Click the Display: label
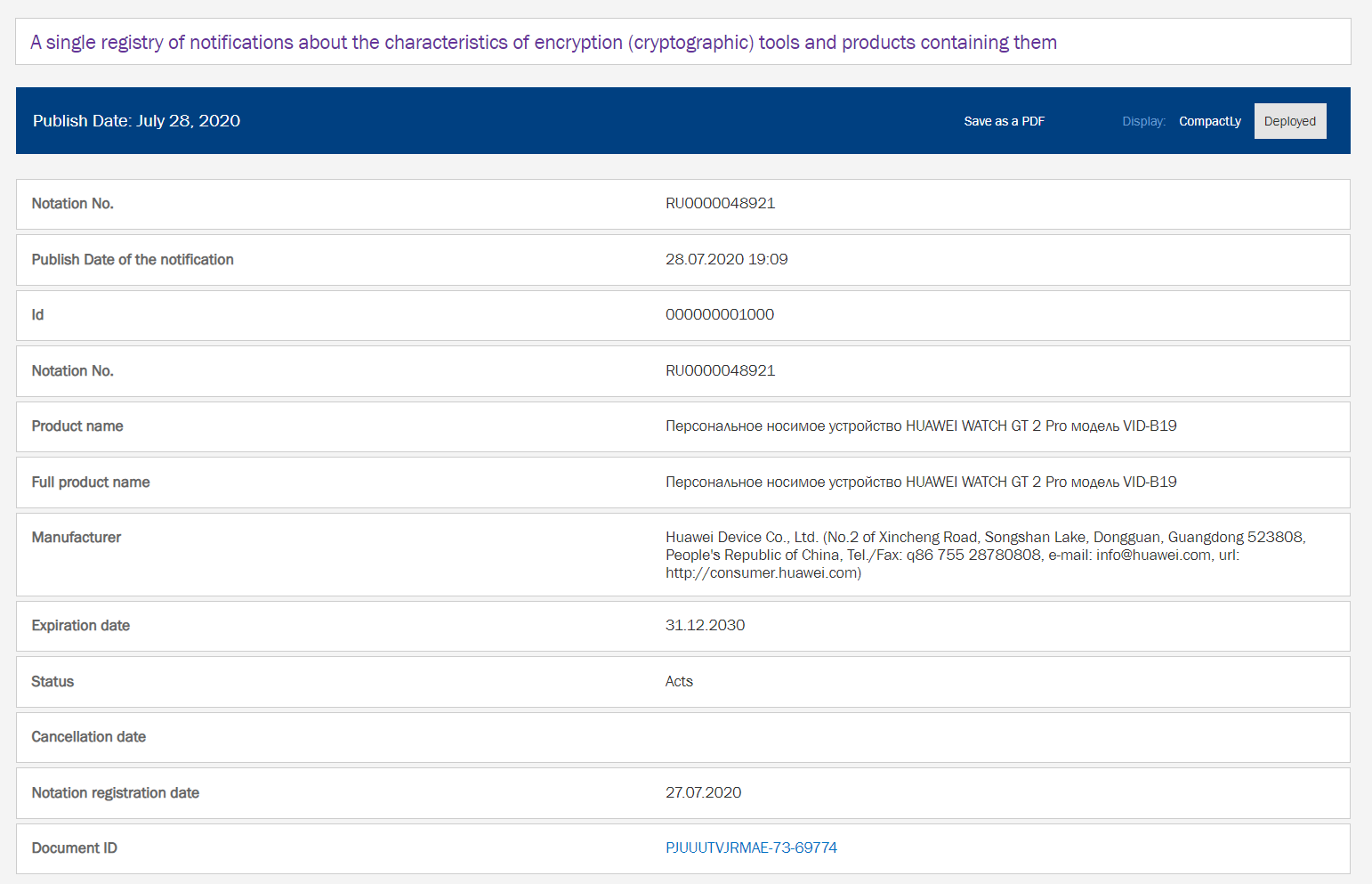Viewport: 1372px width, 884px height. tap(1143, 121)
